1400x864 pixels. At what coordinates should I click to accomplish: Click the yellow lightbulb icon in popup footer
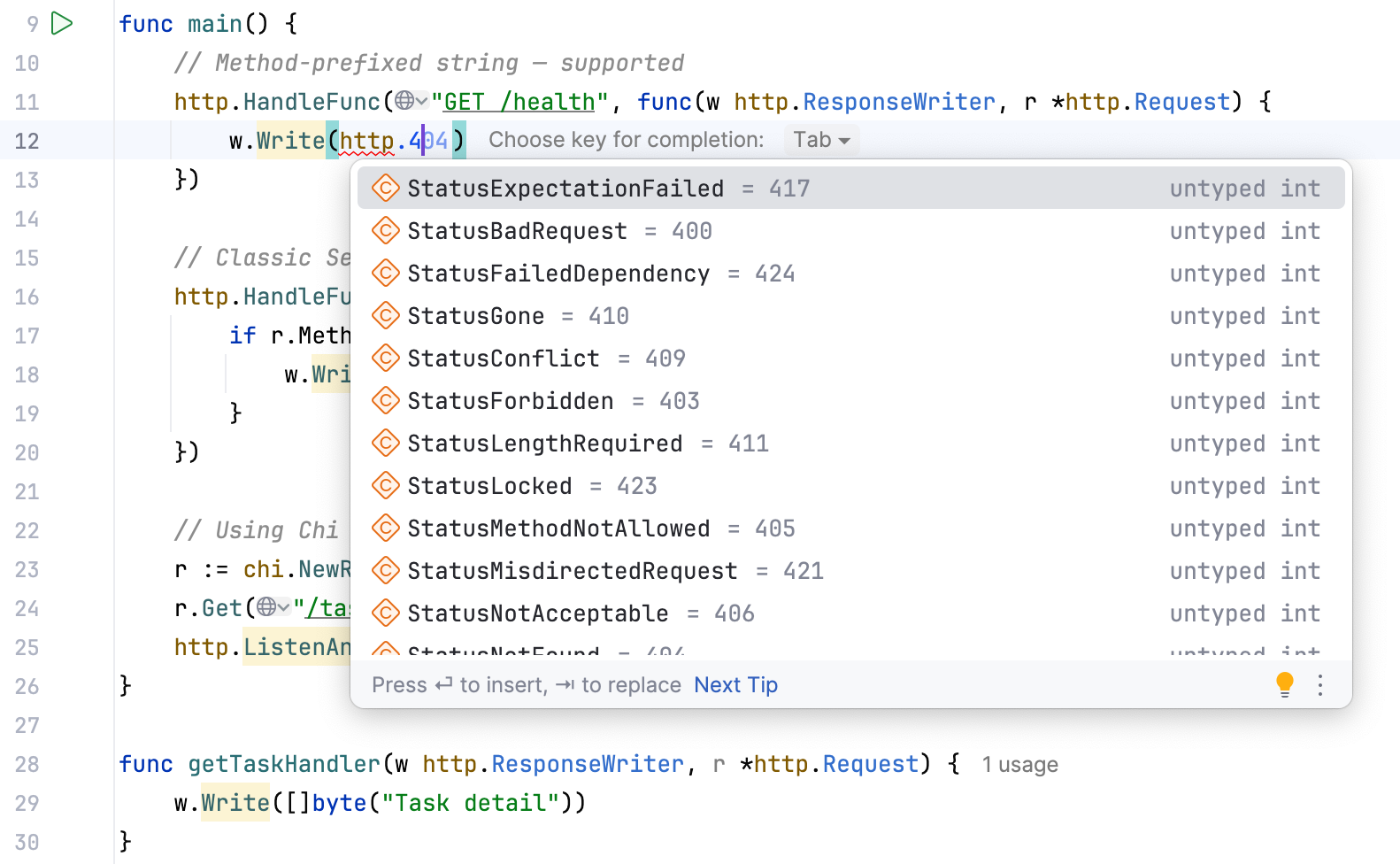coord(1285,684)
